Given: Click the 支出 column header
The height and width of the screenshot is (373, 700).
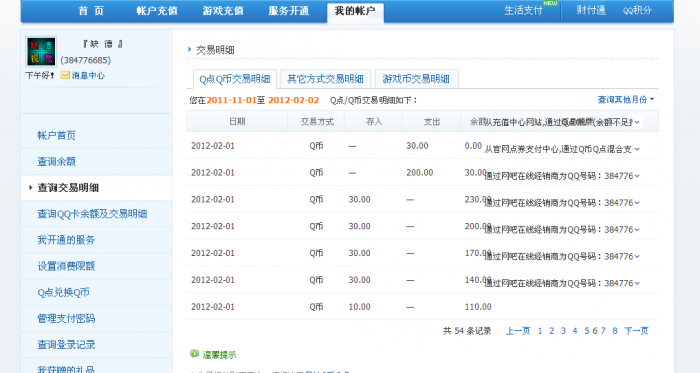Looking at the screenshot, I should (432, 121).
